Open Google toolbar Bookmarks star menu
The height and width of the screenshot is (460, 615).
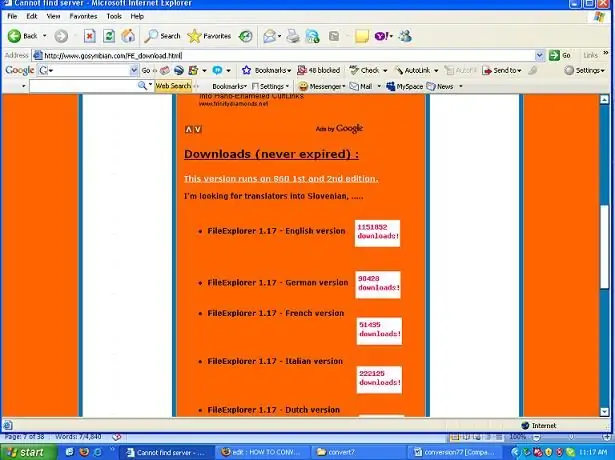pyautogui.click(x=266, y=70)
